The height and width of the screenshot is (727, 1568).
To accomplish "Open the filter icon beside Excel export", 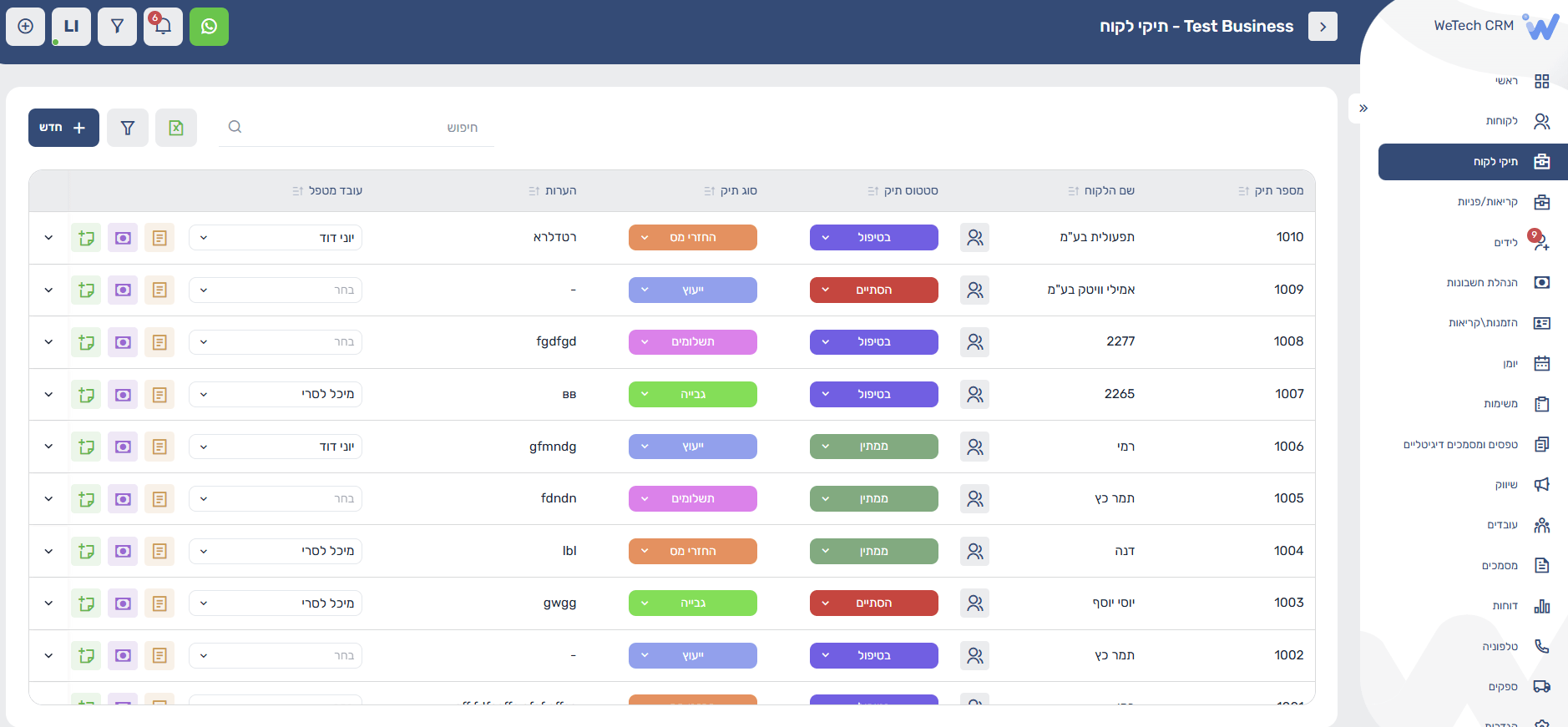I will pos(128,128).
